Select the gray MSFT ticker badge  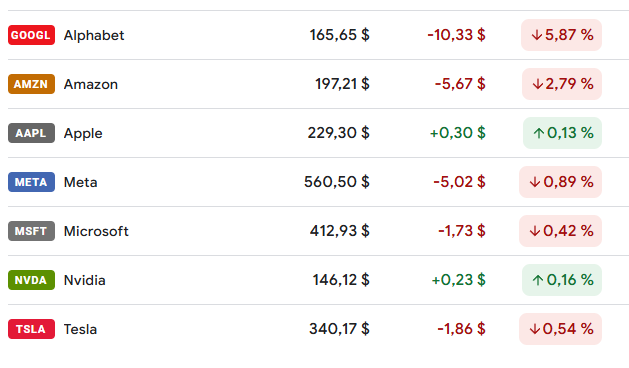tap(31, 231)
